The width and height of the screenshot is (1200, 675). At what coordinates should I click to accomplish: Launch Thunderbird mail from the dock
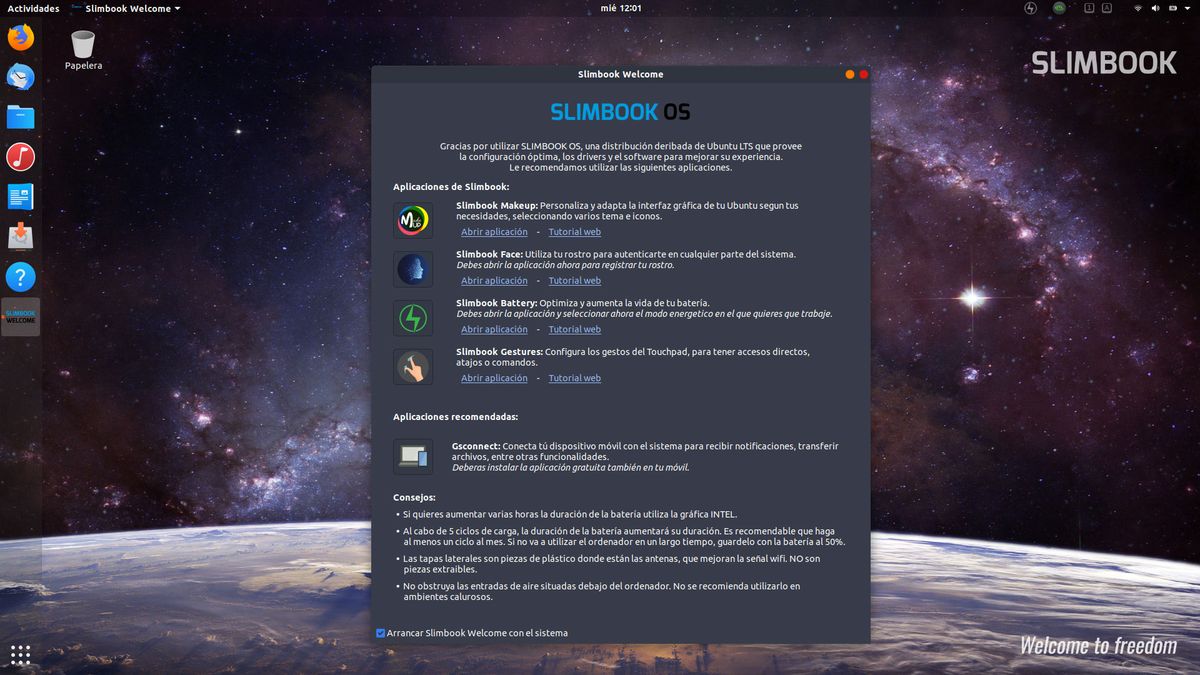(x=20, y=77)
